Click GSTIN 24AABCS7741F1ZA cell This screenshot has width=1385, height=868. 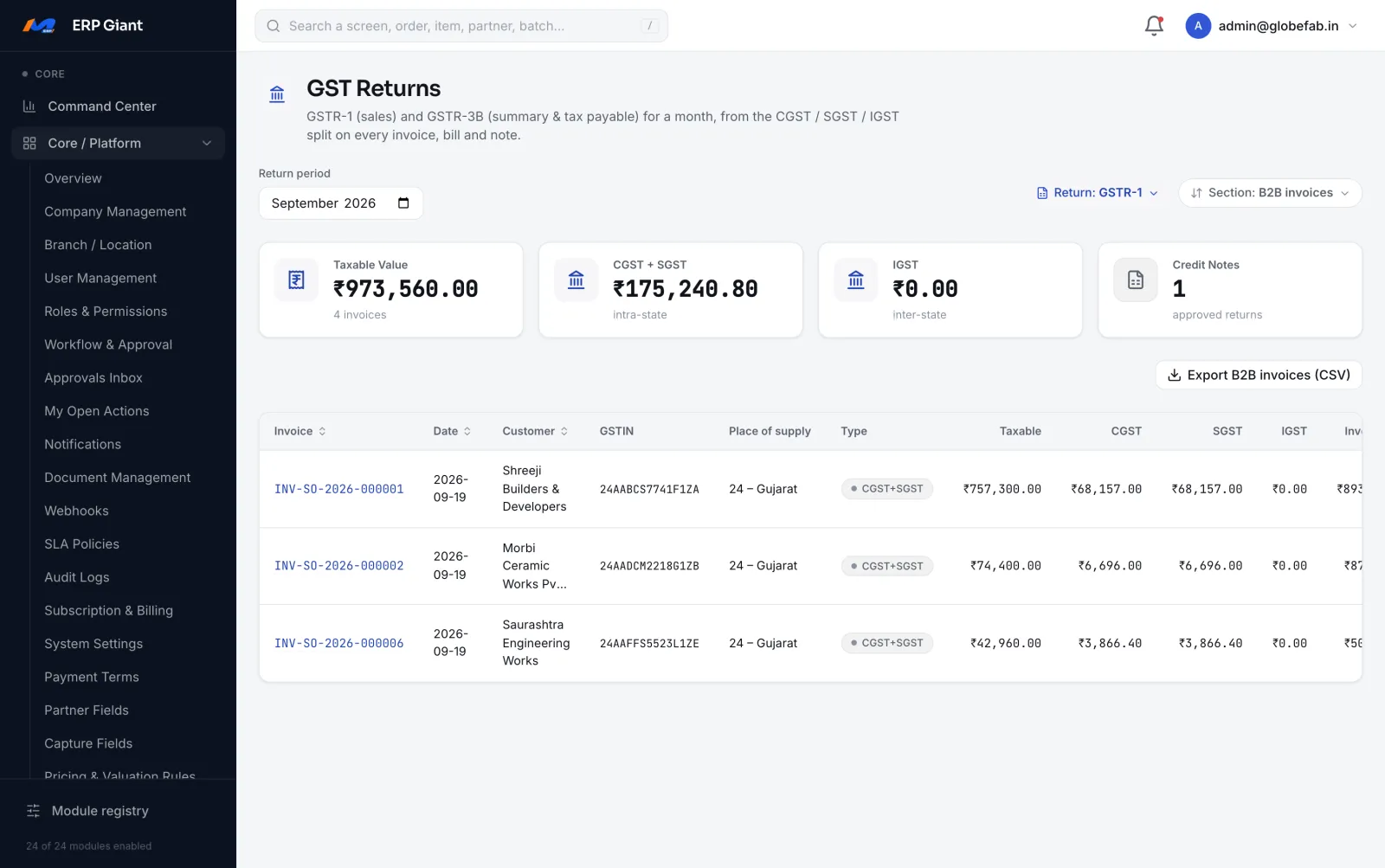(649, 489)
